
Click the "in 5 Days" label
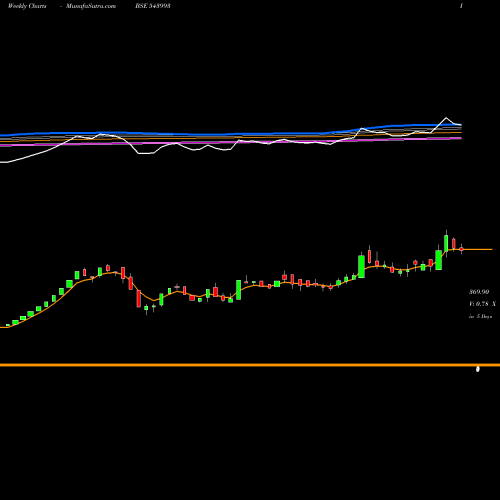pos(480,316)
